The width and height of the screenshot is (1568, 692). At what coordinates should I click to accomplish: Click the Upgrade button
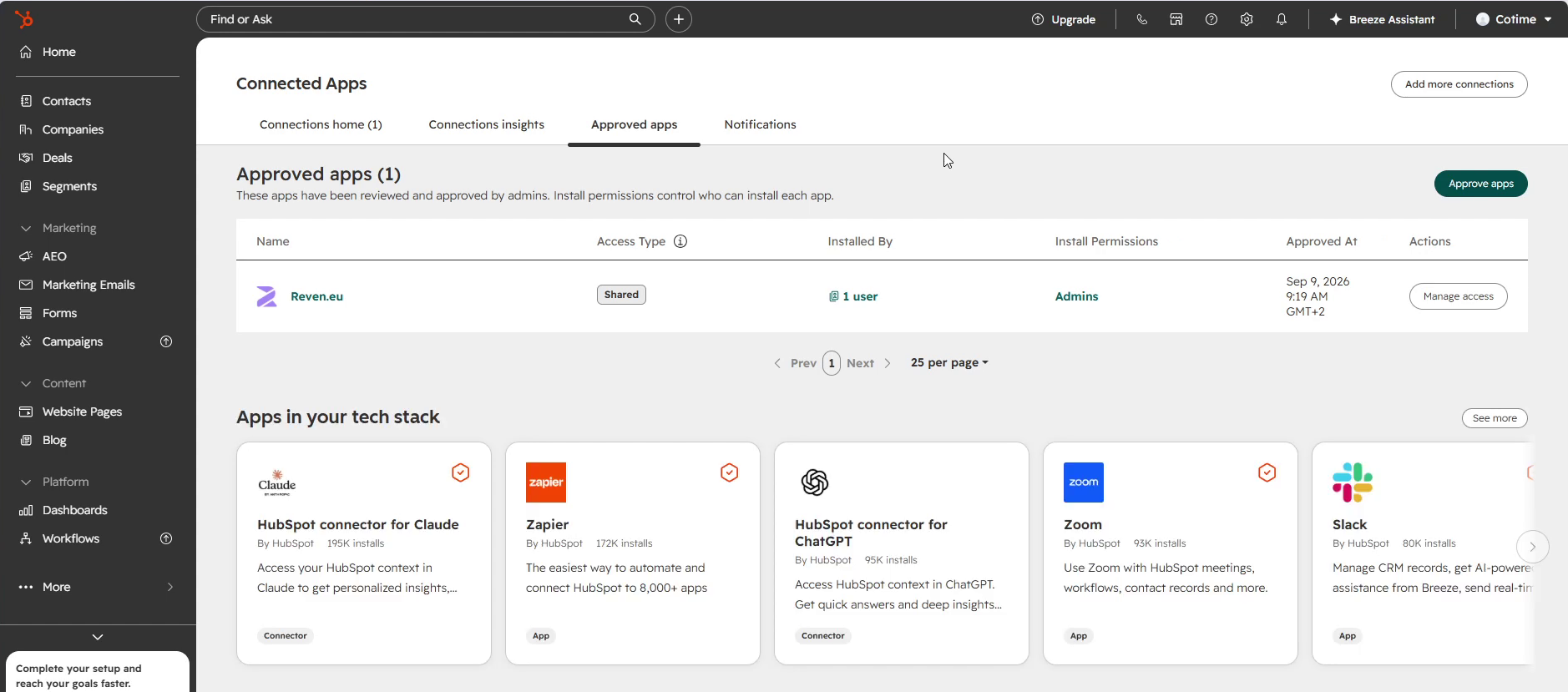click(x=1064, y=19)
